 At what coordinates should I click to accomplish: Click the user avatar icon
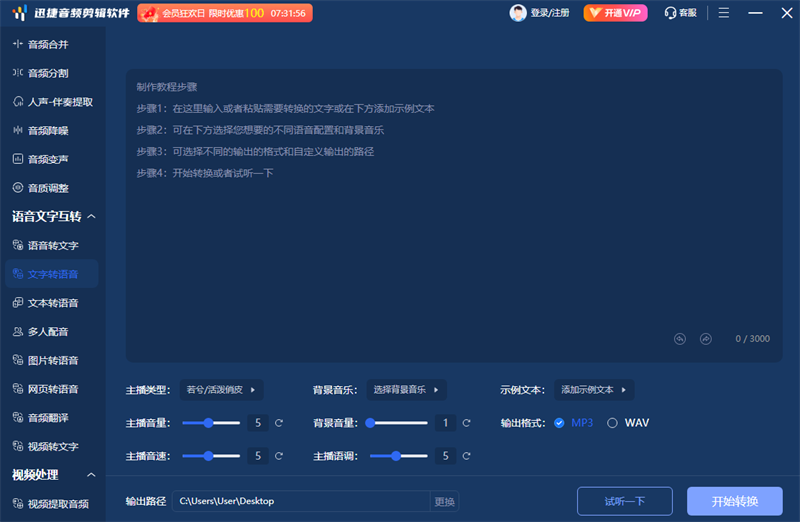tap(518, 13)
